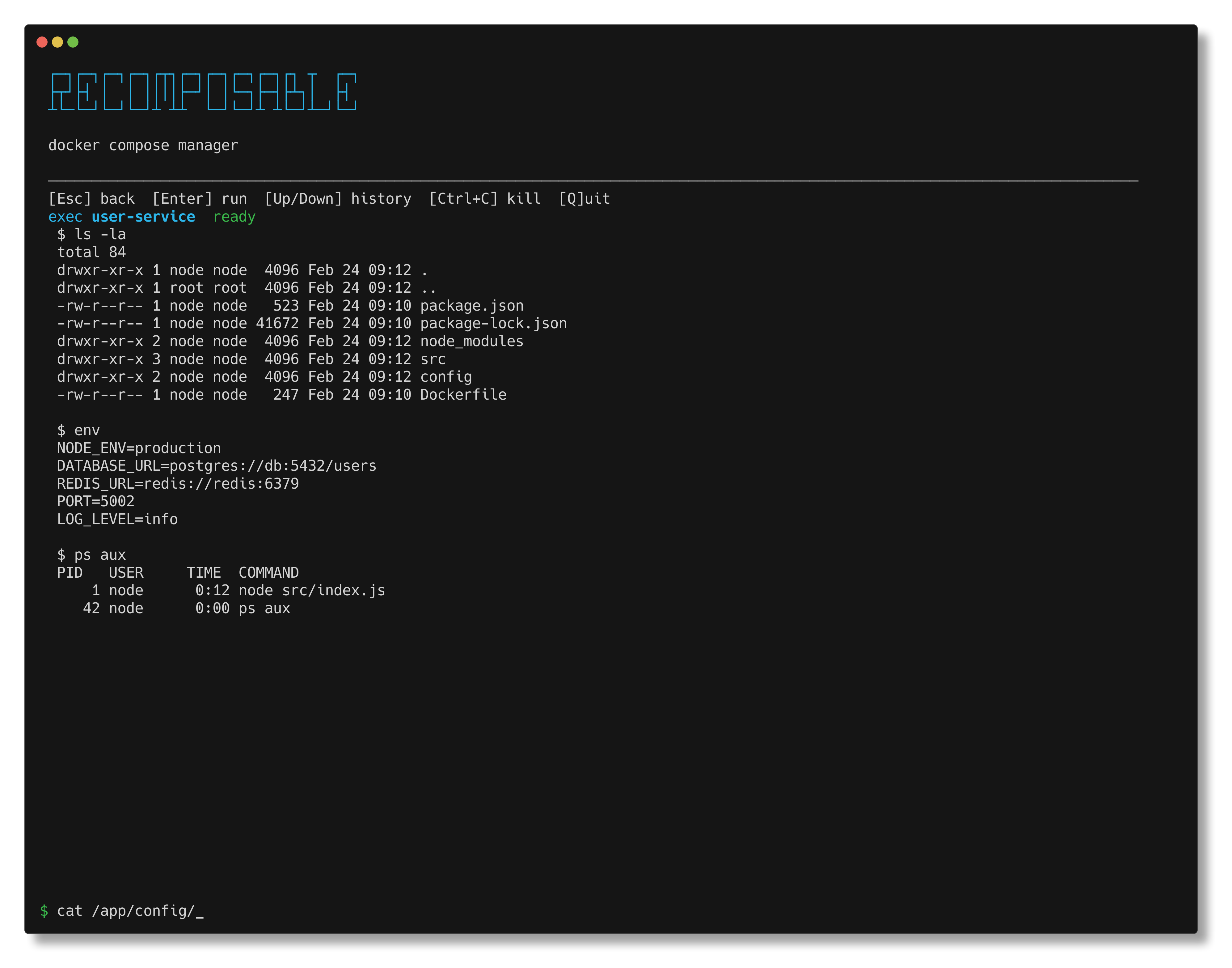1232x968 pixels.
Task: Select the config directory row
Action: tap(264, 377)
